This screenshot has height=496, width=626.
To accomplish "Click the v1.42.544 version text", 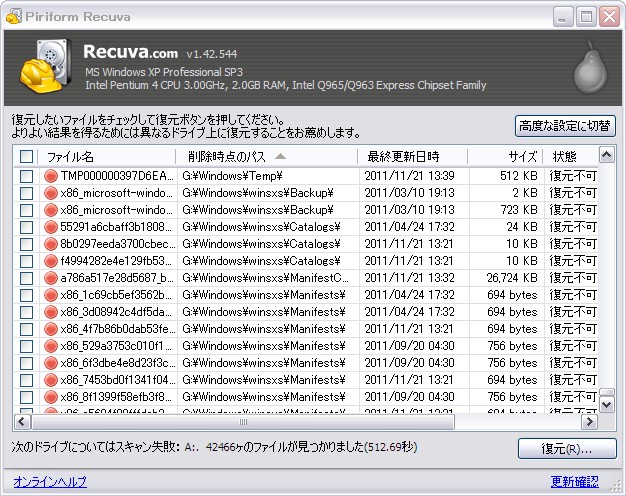I will tap(212, 54).
